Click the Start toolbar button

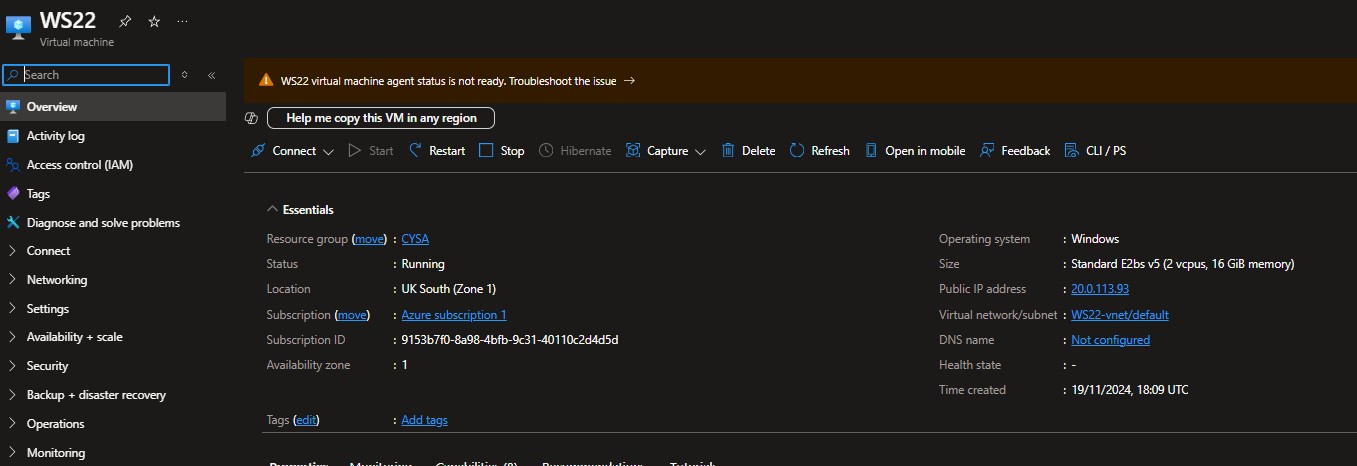370,151
